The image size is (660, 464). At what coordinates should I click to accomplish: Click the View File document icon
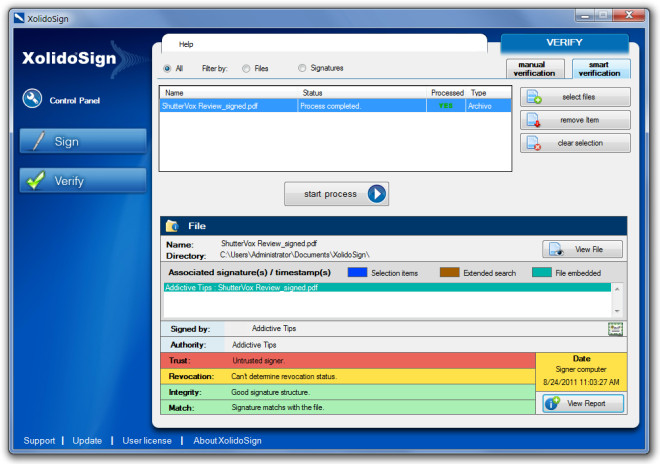point(556,249)
